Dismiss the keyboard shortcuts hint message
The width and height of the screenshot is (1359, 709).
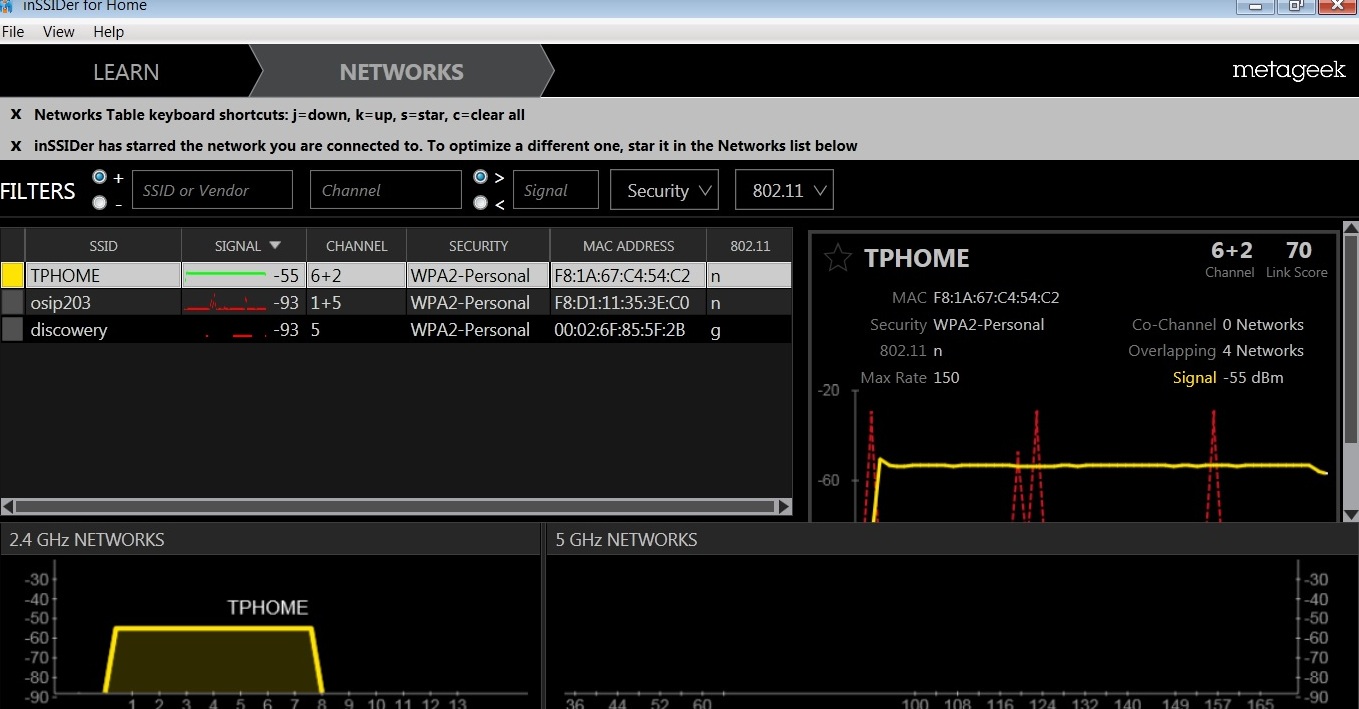coord(16,115)
